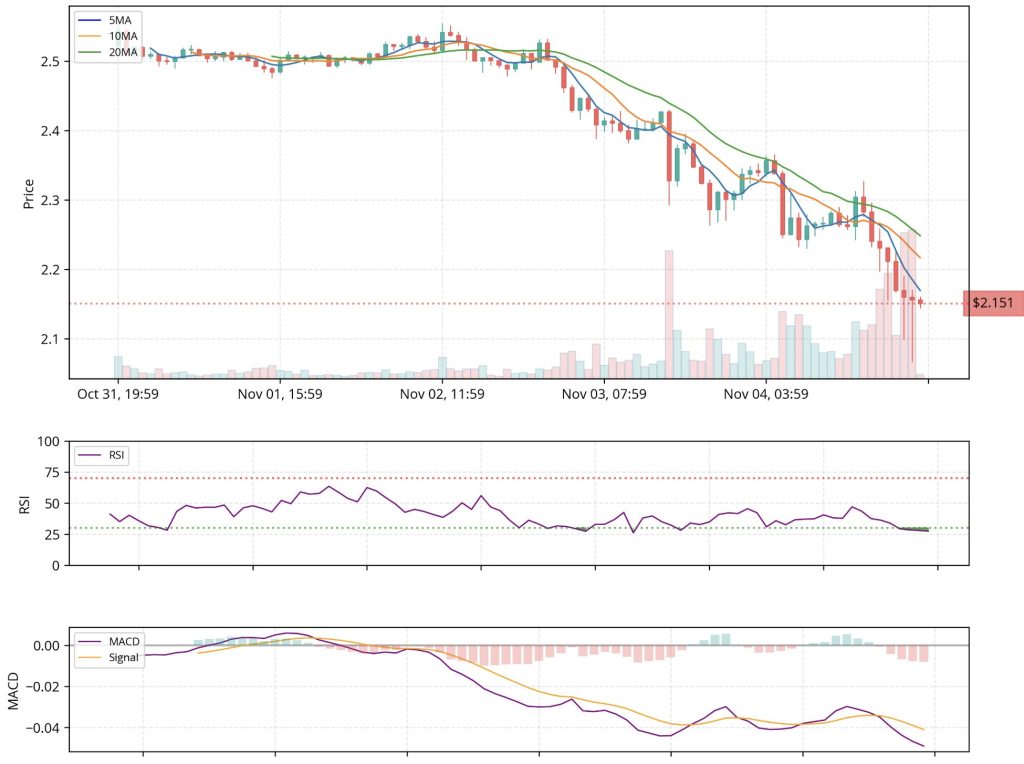Click the 2.5 price axis label
Image resolution: width=1024 pixels, height=764 pixels.
(50, 61)
